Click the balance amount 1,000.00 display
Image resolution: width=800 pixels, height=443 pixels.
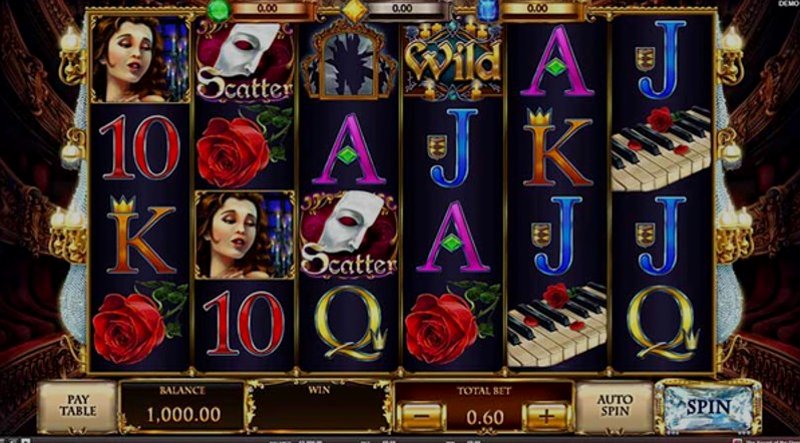(x=184, y=414)
